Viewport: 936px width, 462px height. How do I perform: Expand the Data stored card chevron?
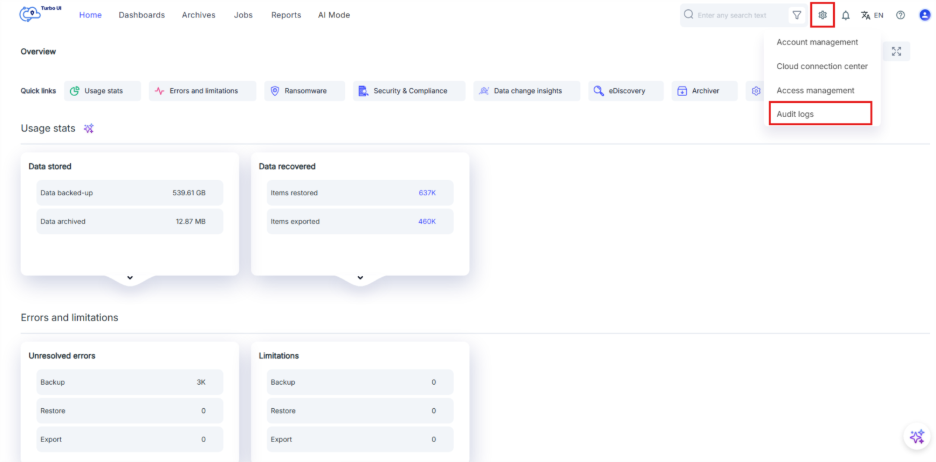130,277
